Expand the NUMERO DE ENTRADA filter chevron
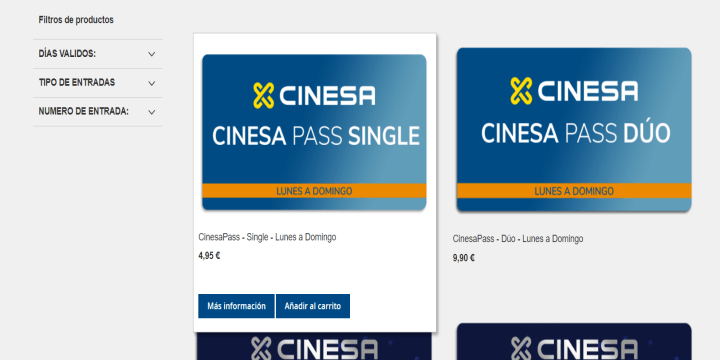The height and width of the screenshot is (360, 720). tap(152, 112)
